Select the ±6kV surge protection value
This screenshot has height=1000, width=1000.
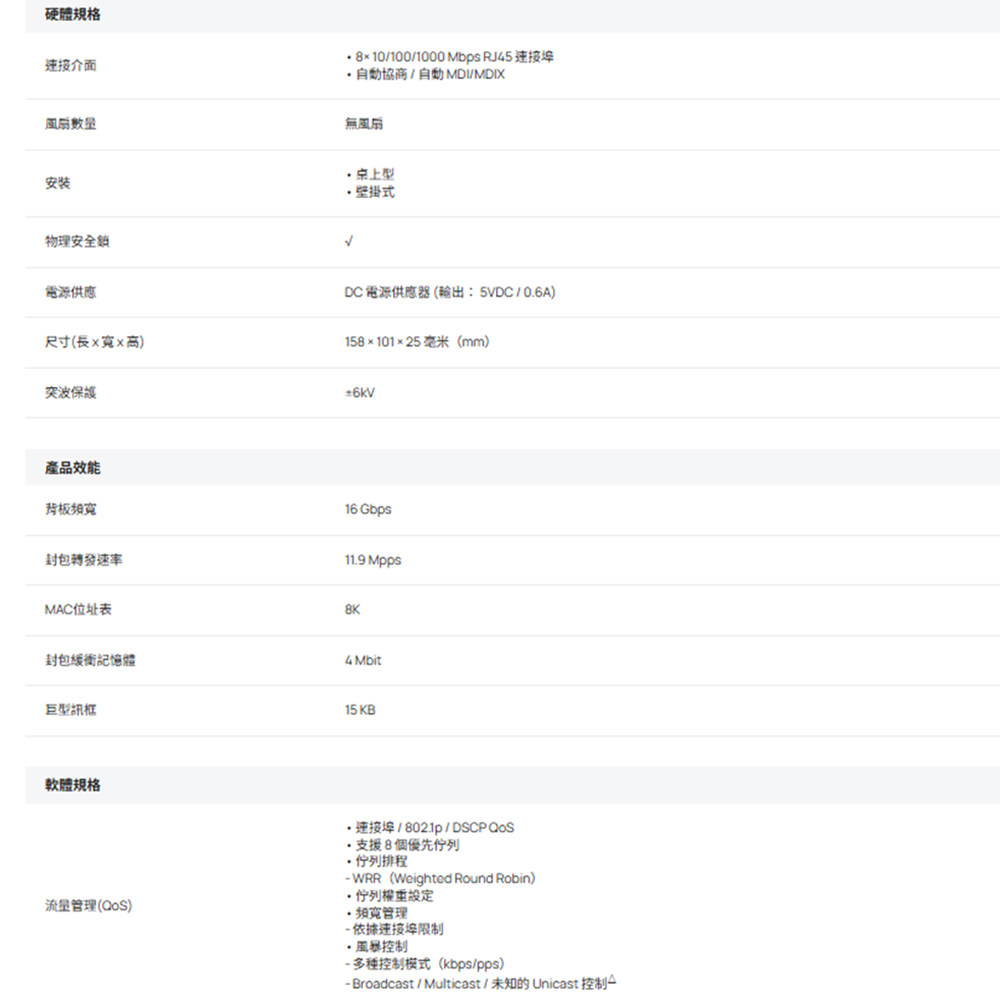pos(360,393)
